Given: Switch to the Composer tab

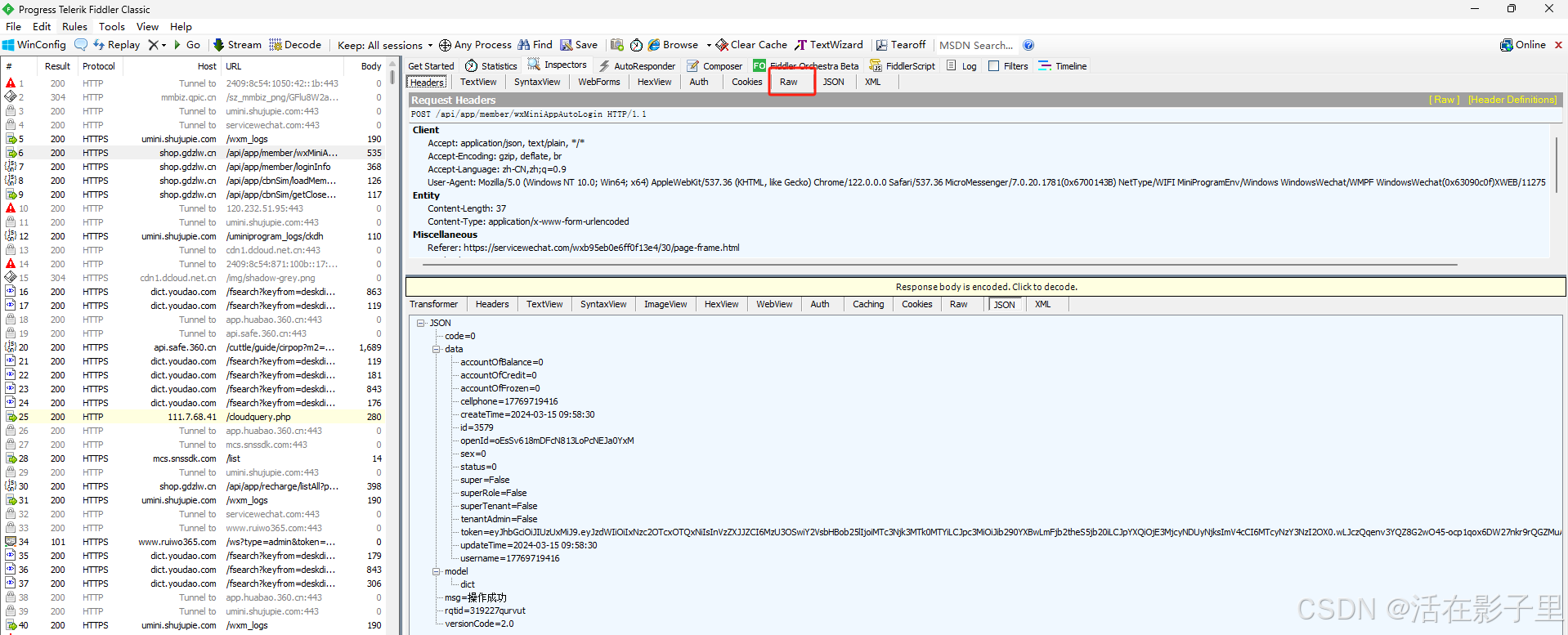Looking at the screenshot, I should click(715, 66).
